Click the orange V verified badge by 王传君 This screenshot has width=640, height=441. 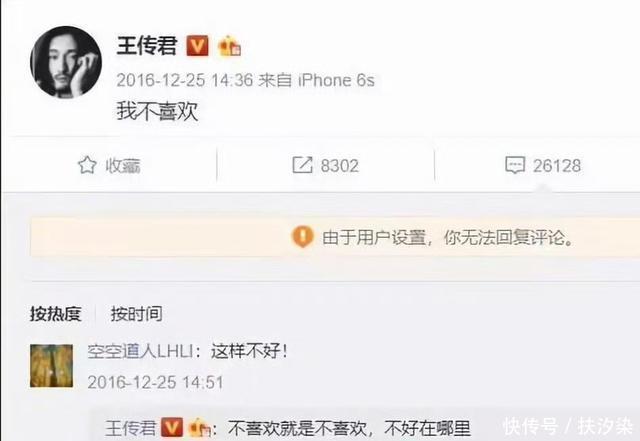pyautogui.click(x=198, y=45)
